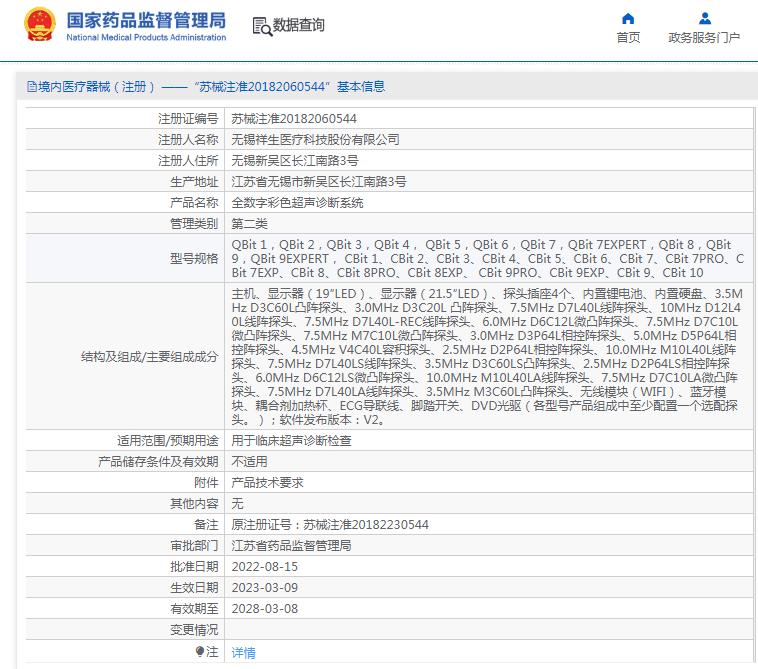Open the 数据查询 search icon
Screen dimensions: 758x669
(262, 26)
